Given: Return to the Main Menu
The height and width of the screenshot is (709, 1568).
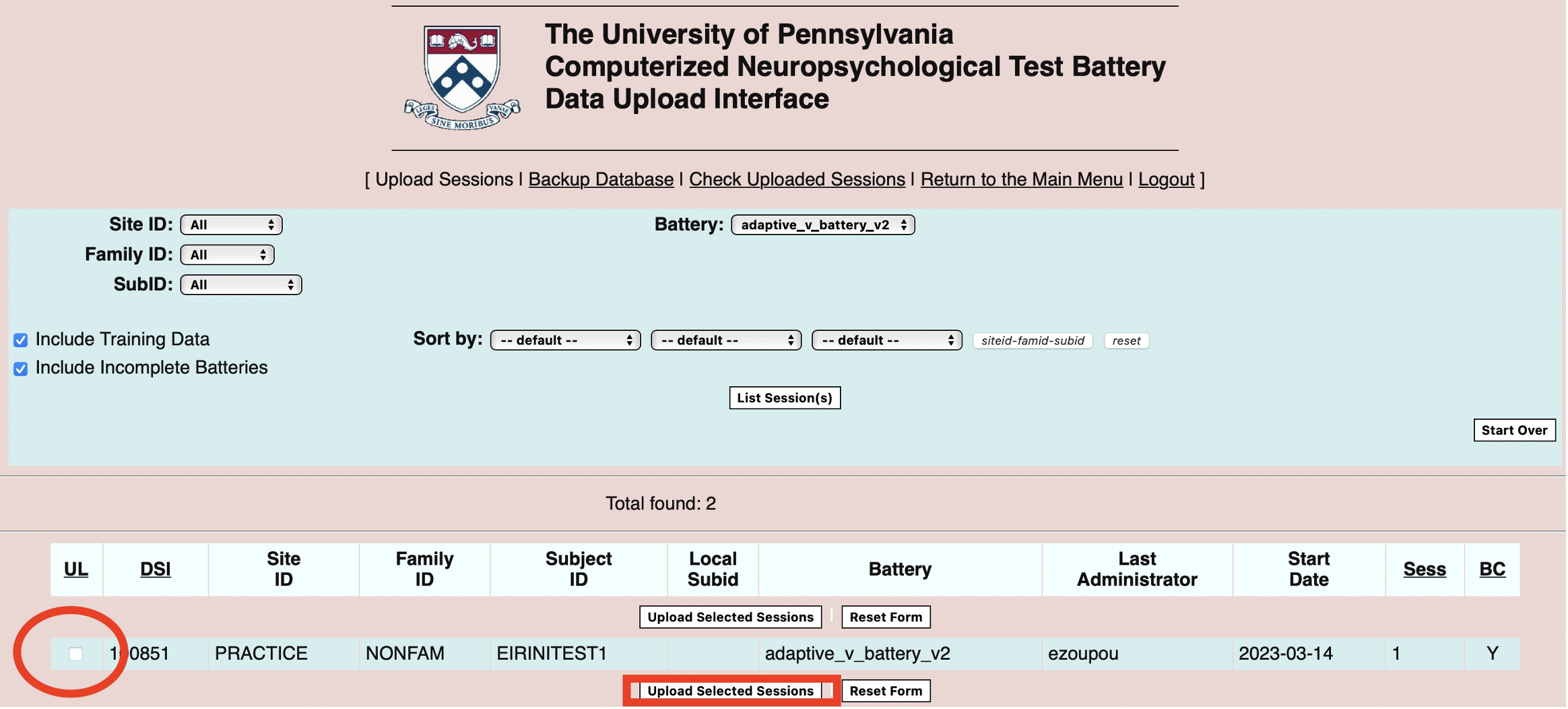Looking at the screenshot, I should [x=1021, y=179].
